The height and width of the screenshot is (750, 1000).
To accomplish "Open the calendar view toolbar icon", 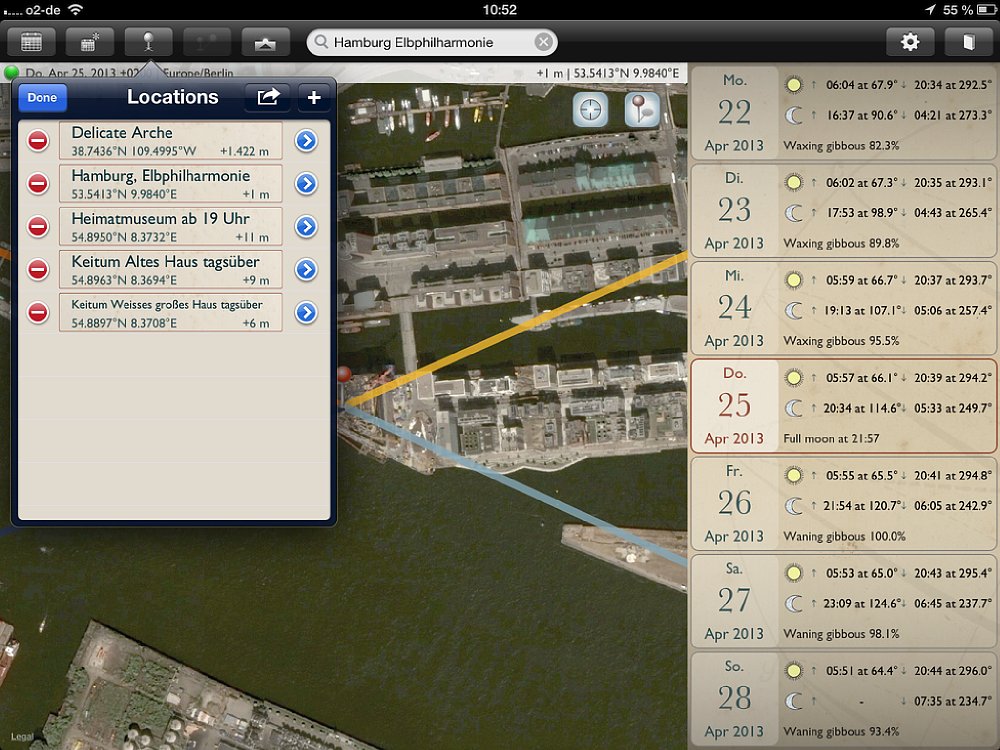I will point(31,43).
